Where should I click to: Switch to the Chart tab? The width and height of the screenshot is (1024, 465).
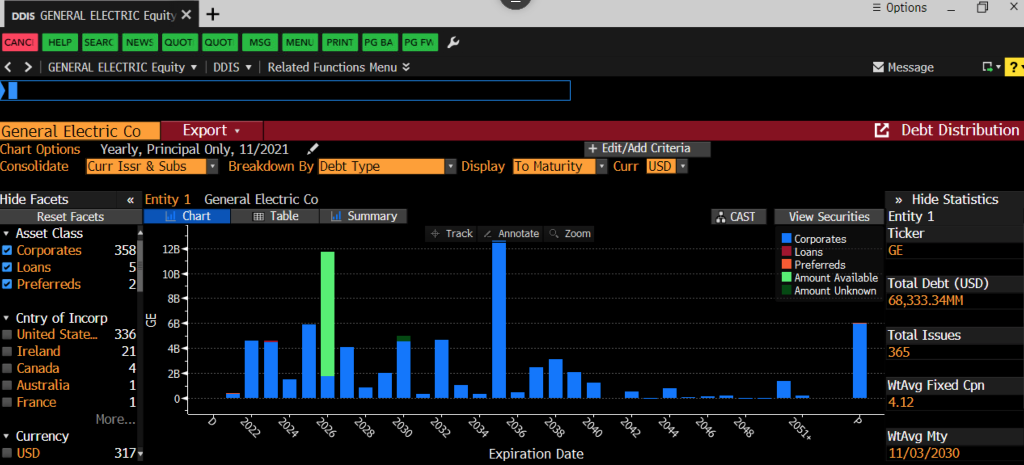click(x=187, y=216)
